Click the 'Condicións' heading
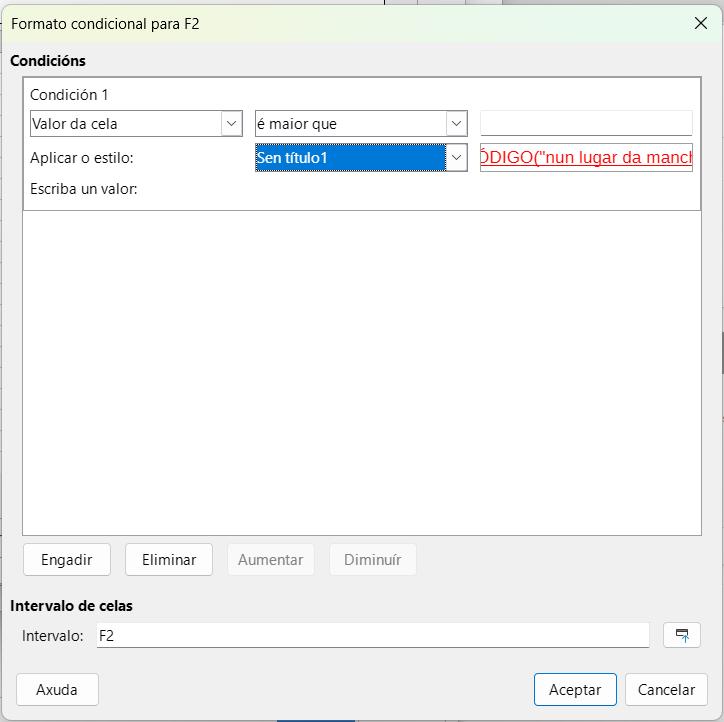This screenshot has height=722, width=724. click(x=48, y=61)
